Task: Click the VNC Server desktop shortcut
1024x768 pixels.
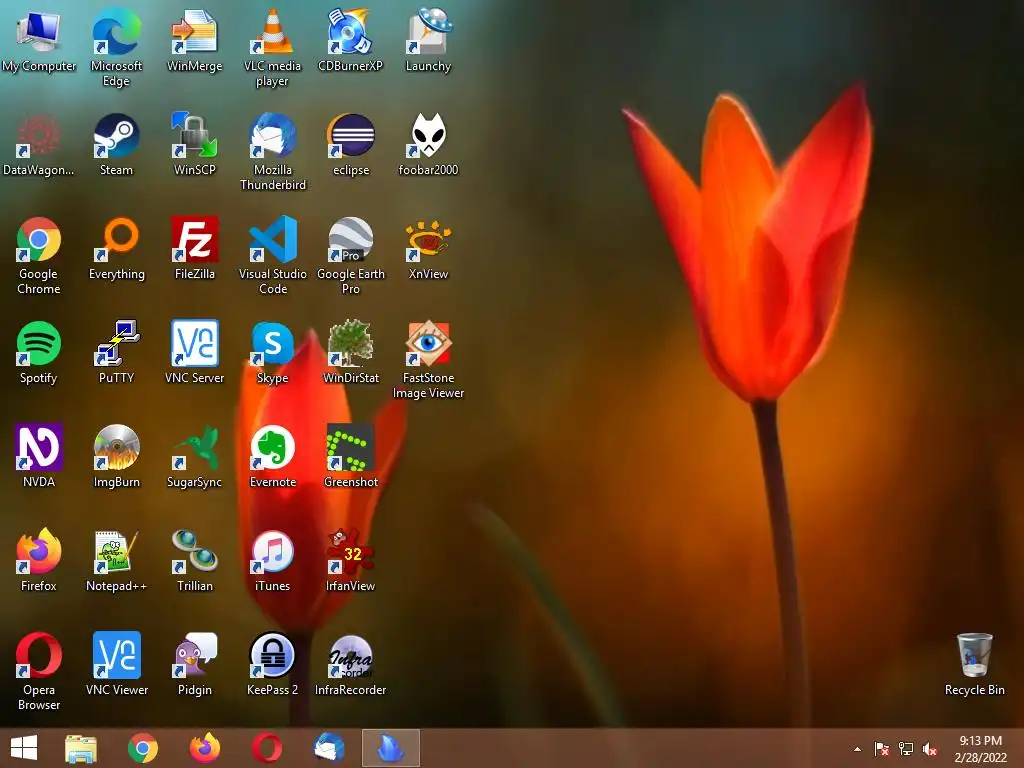Action: (x=195, y=352)
